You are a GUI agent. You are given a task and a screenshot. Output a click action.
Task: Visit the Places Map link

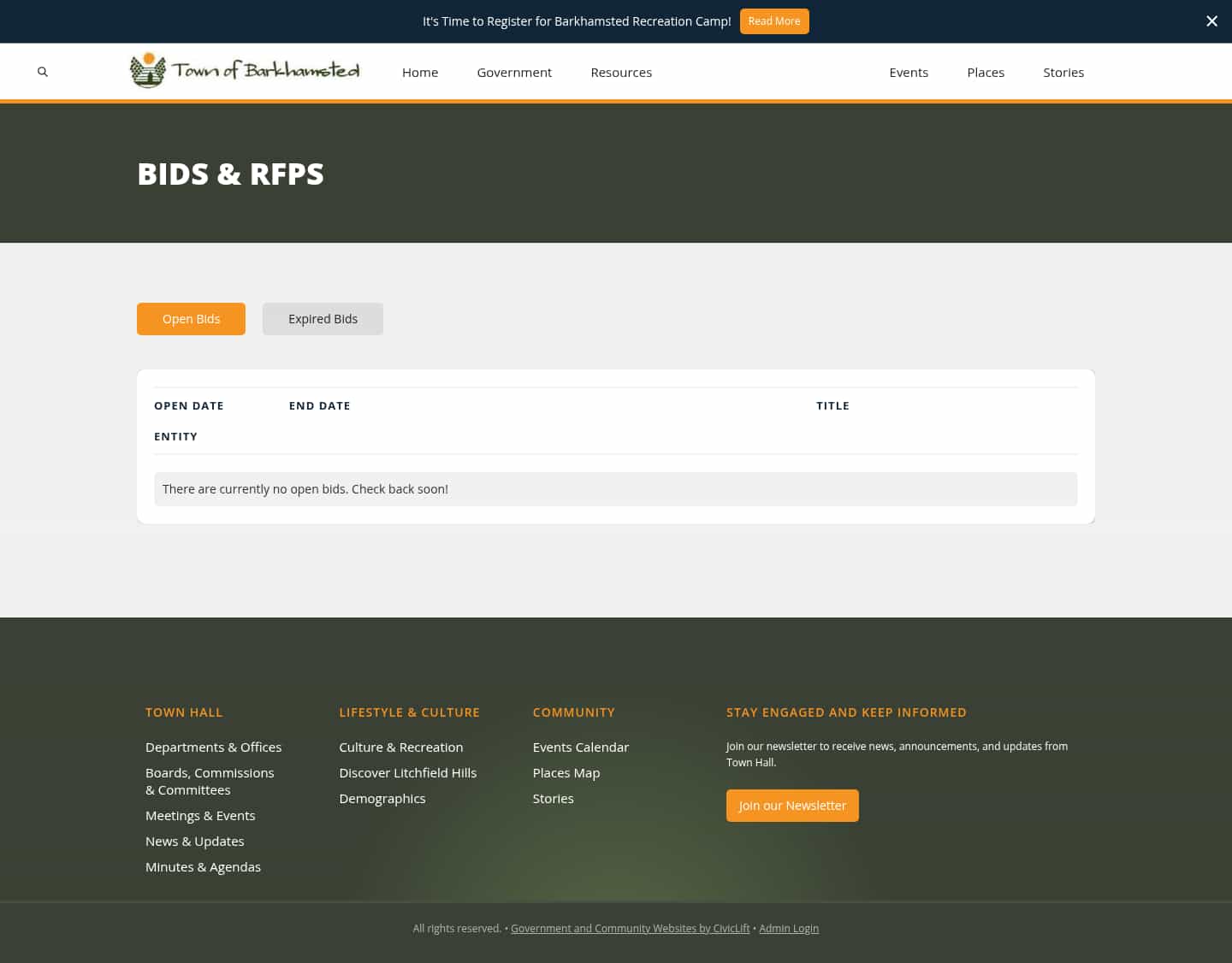(x=566, y=772)
